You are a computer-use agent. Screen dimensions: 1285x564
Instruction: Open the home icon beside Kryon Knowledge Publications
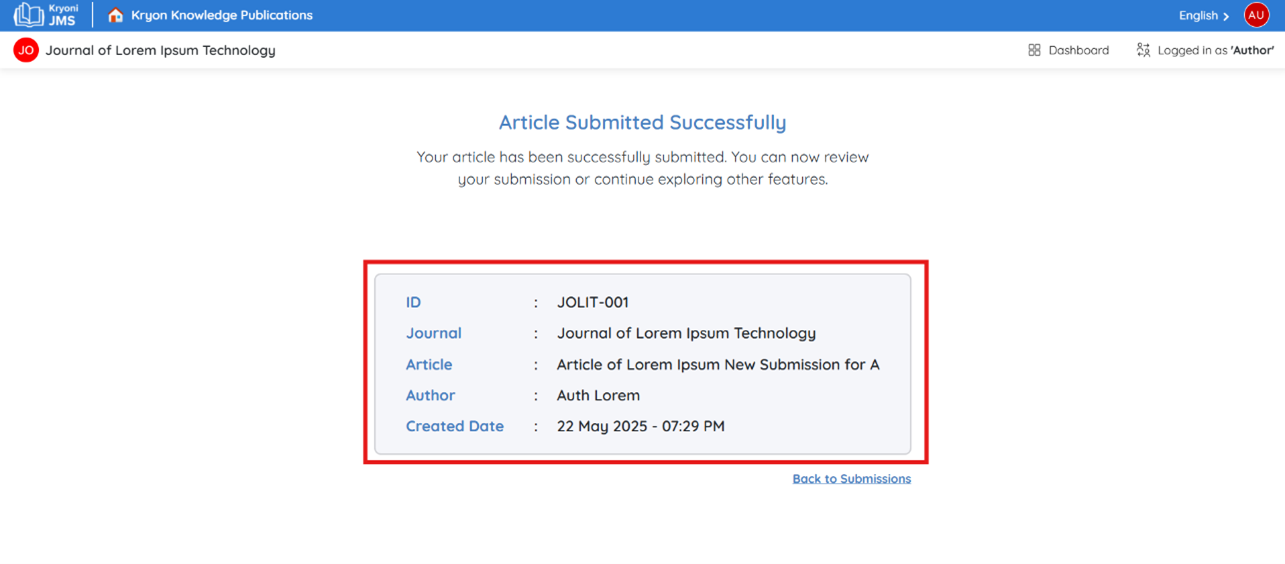pyautogui.click(x=115, y=15)
